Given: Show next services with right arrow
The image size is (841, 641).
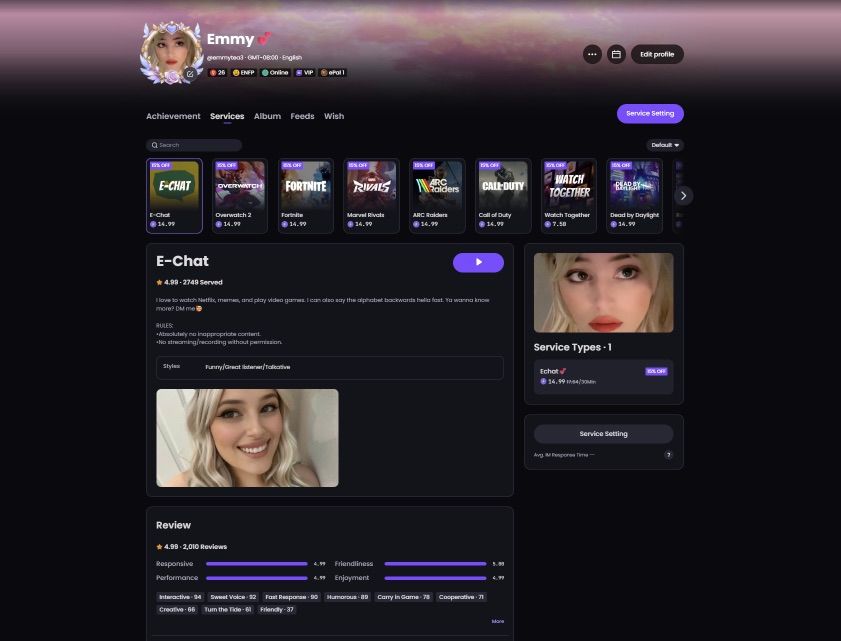Looking at the screenshot, I should (x=683, y=196).
